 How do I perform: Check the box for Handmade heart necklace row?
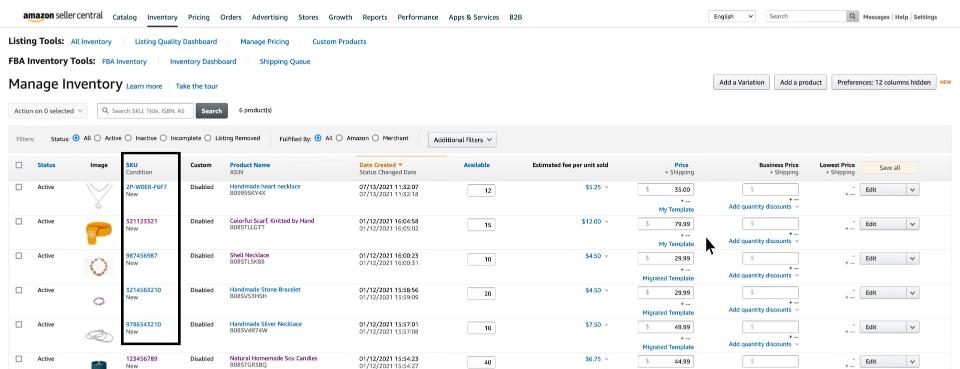(x=18, y=187)
